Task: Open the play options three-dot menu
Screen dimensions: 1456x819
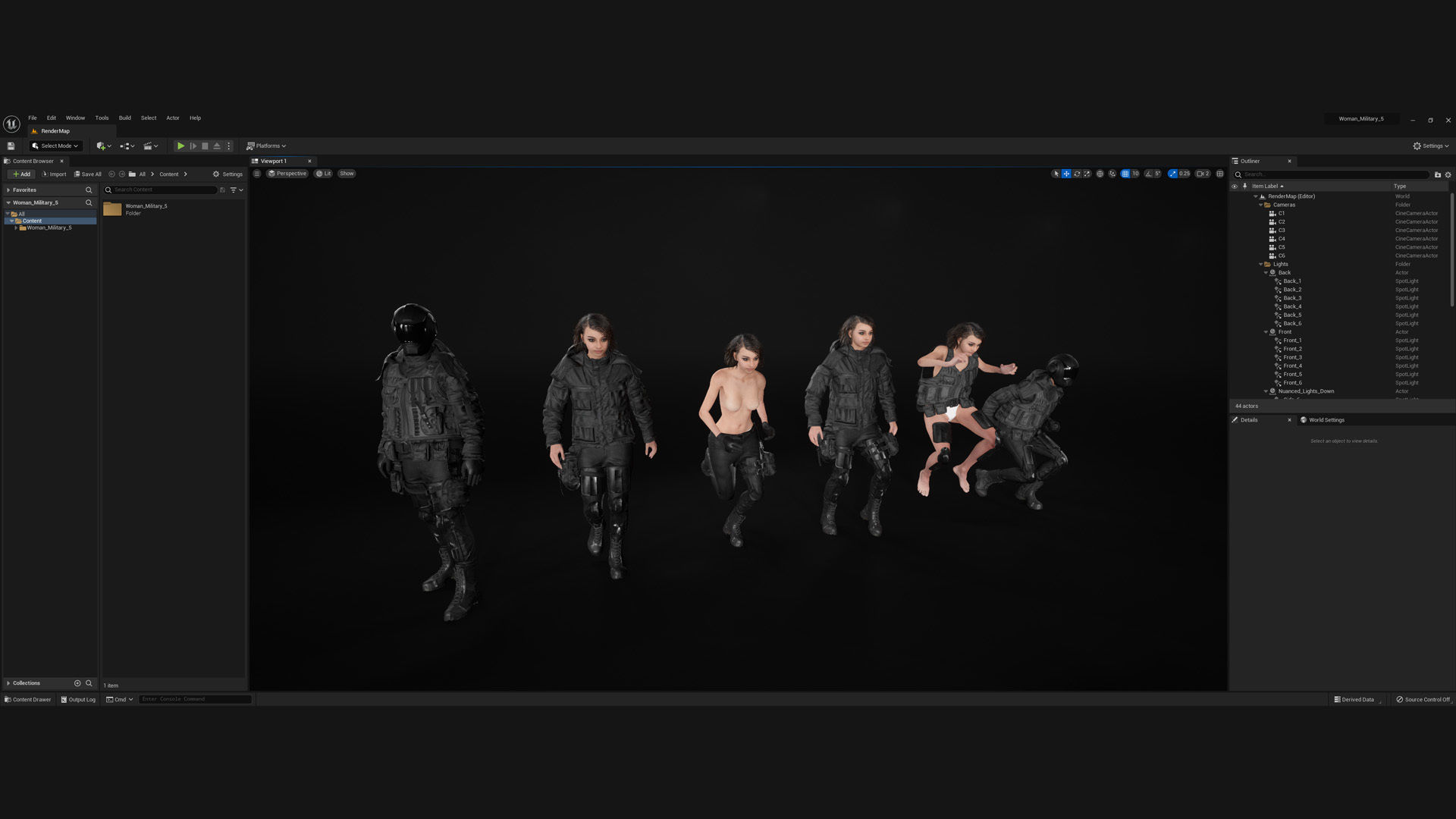Action: 228,146
